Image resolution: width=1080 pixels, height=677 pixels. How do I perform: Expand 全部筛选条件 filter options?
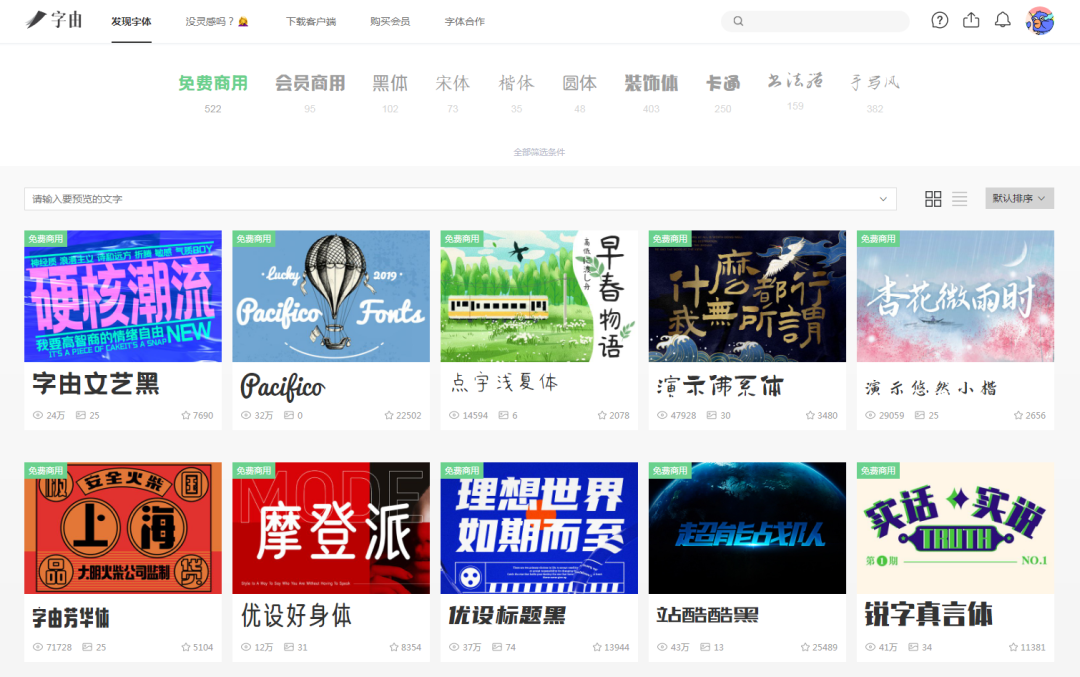point(539,152)
